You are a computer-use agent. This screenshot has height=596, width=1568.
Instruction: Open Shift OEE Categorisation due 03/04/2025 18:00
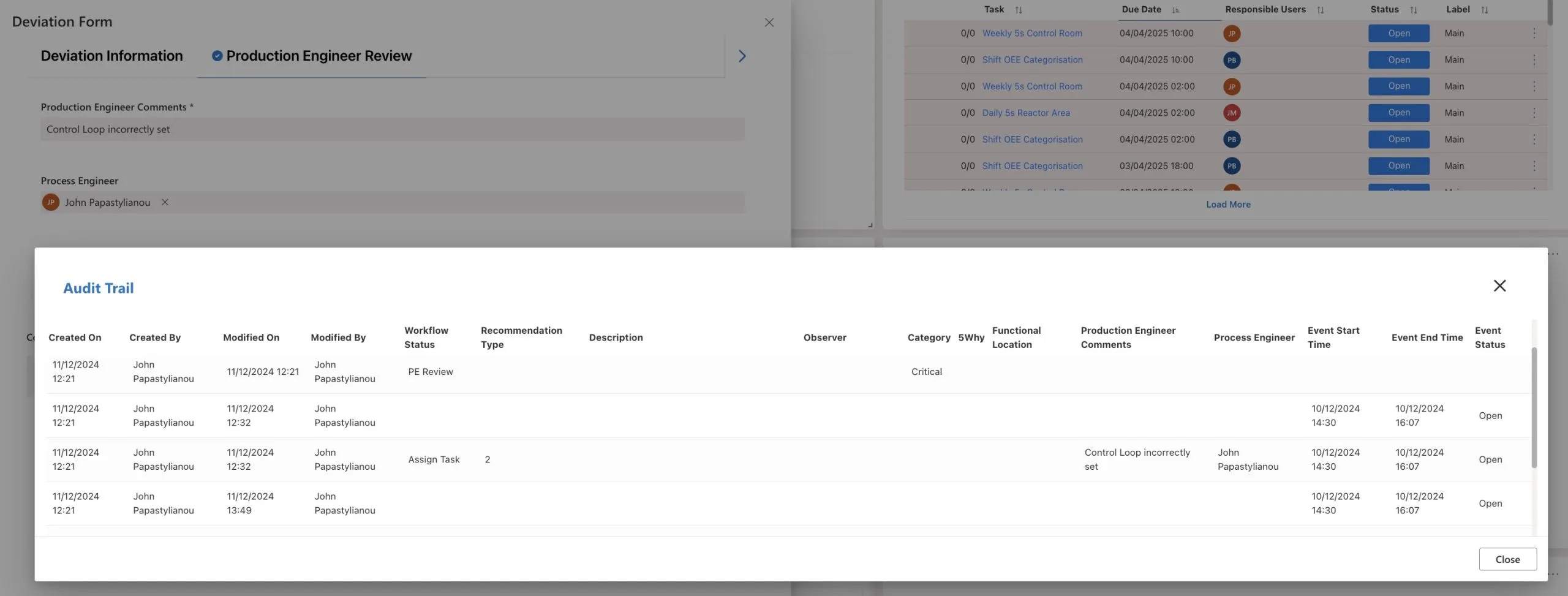1032,165
